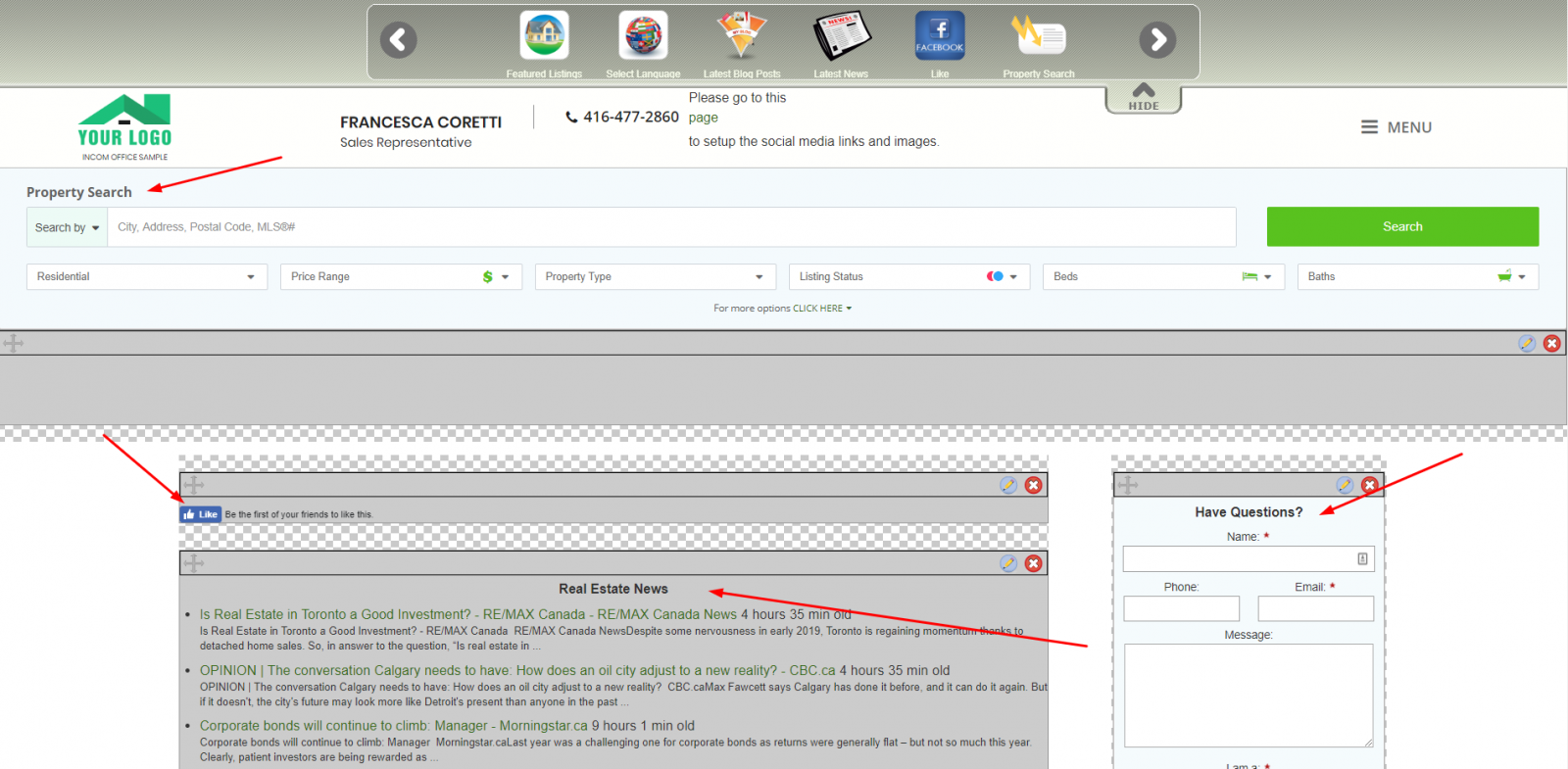The width and height of the screenshot is (1568, 769).
Task: Open the Latest Blog Posts icon
Action: pos(742,36)
